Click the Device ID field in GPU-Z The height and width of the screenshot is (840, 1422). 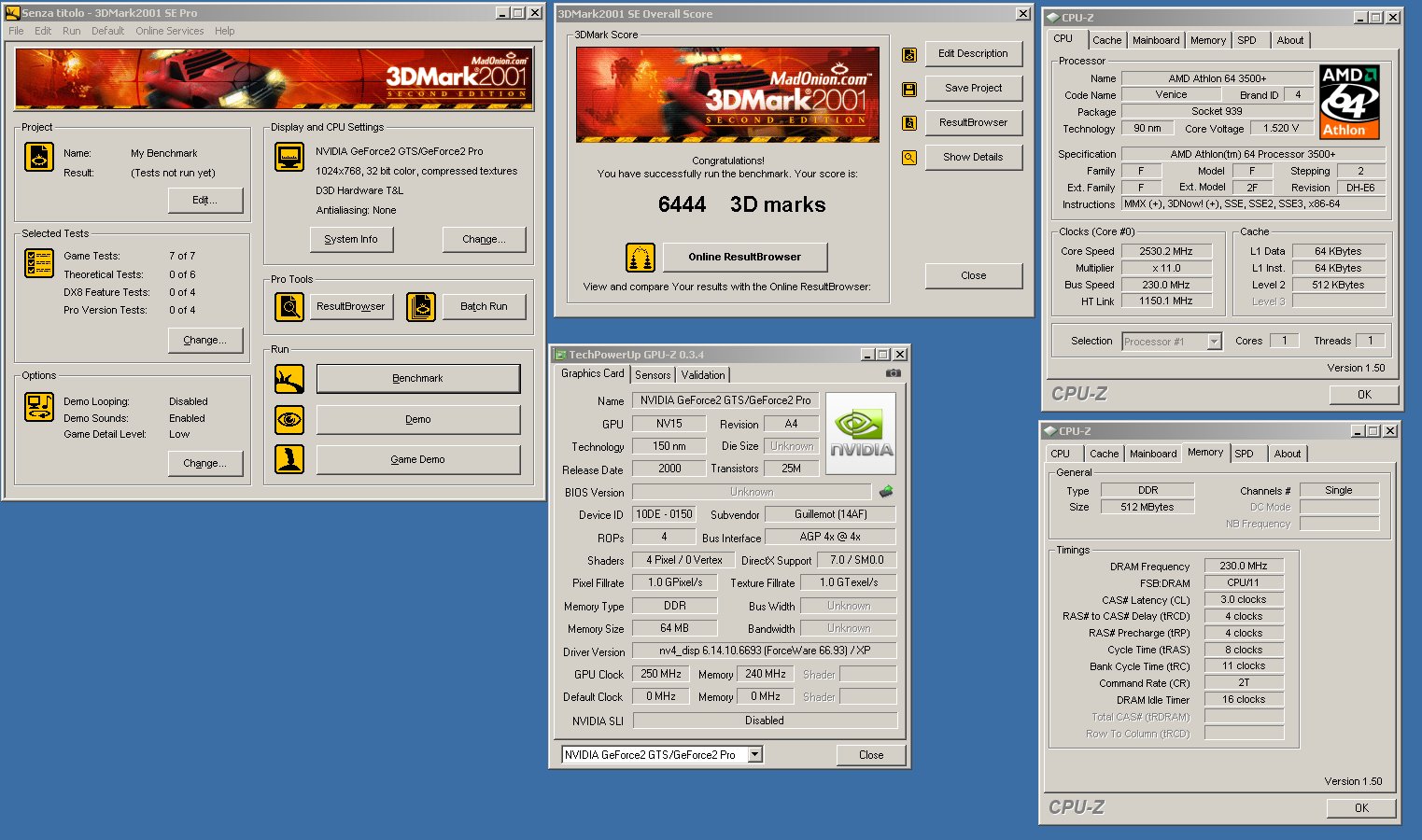(x=664, y=514)
